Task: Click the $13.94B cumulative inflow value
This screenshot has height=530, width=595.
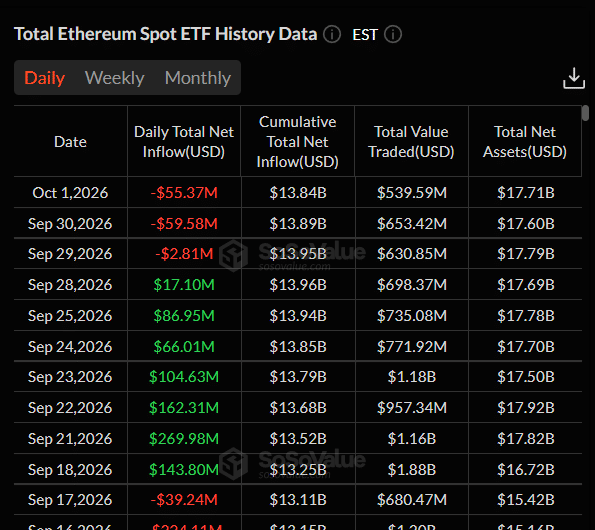Action: [x=298, y=316]
